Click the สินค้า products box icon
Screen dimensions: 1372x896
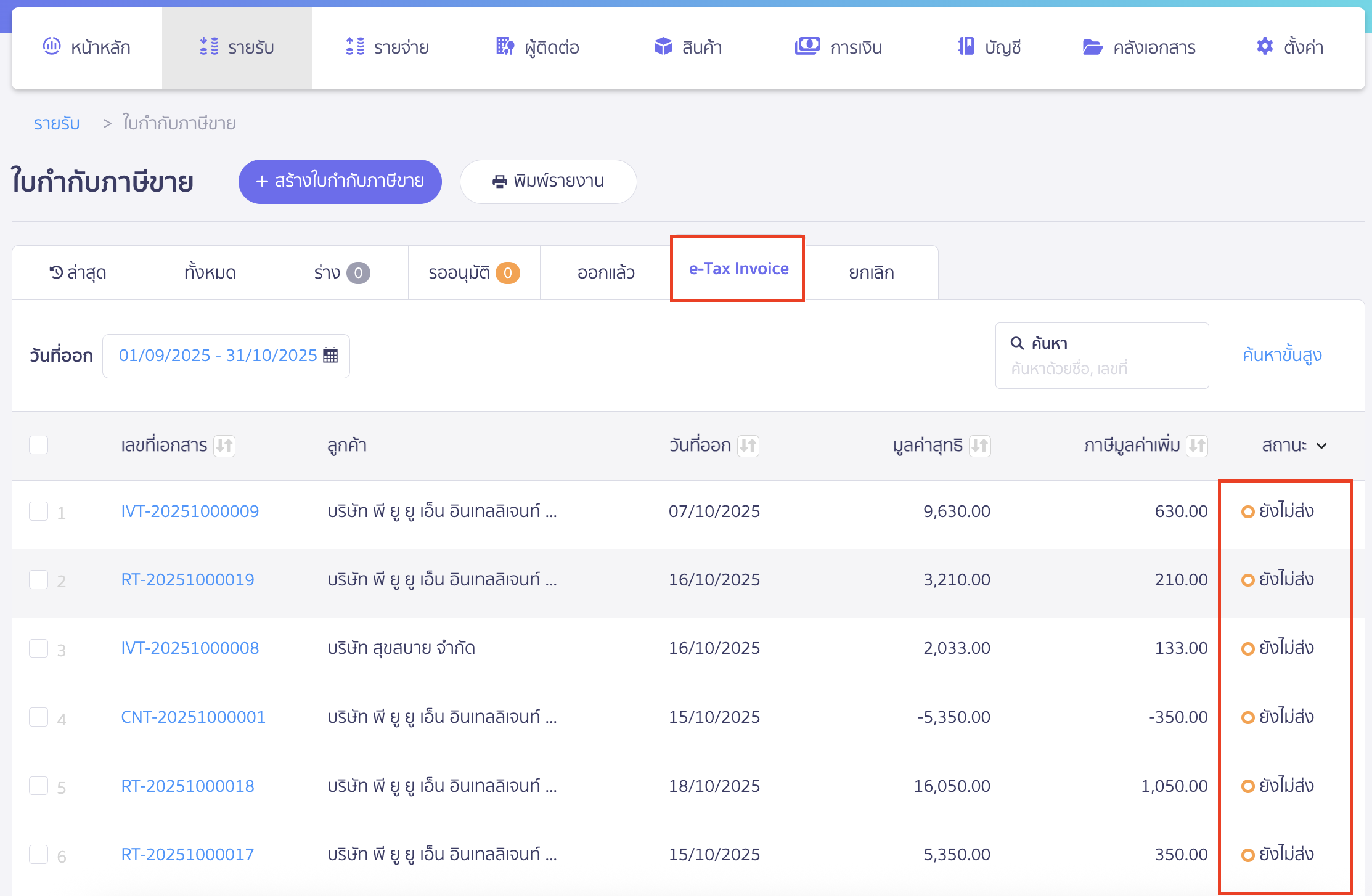[662, 46]
